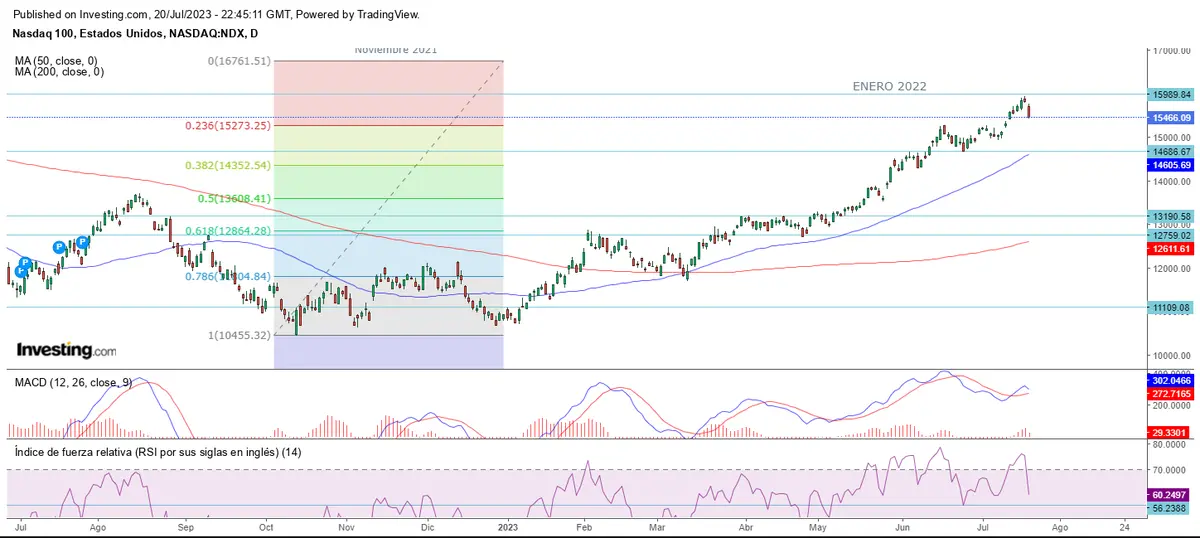Click the 2023 label on time axis

tap(508, 525)
